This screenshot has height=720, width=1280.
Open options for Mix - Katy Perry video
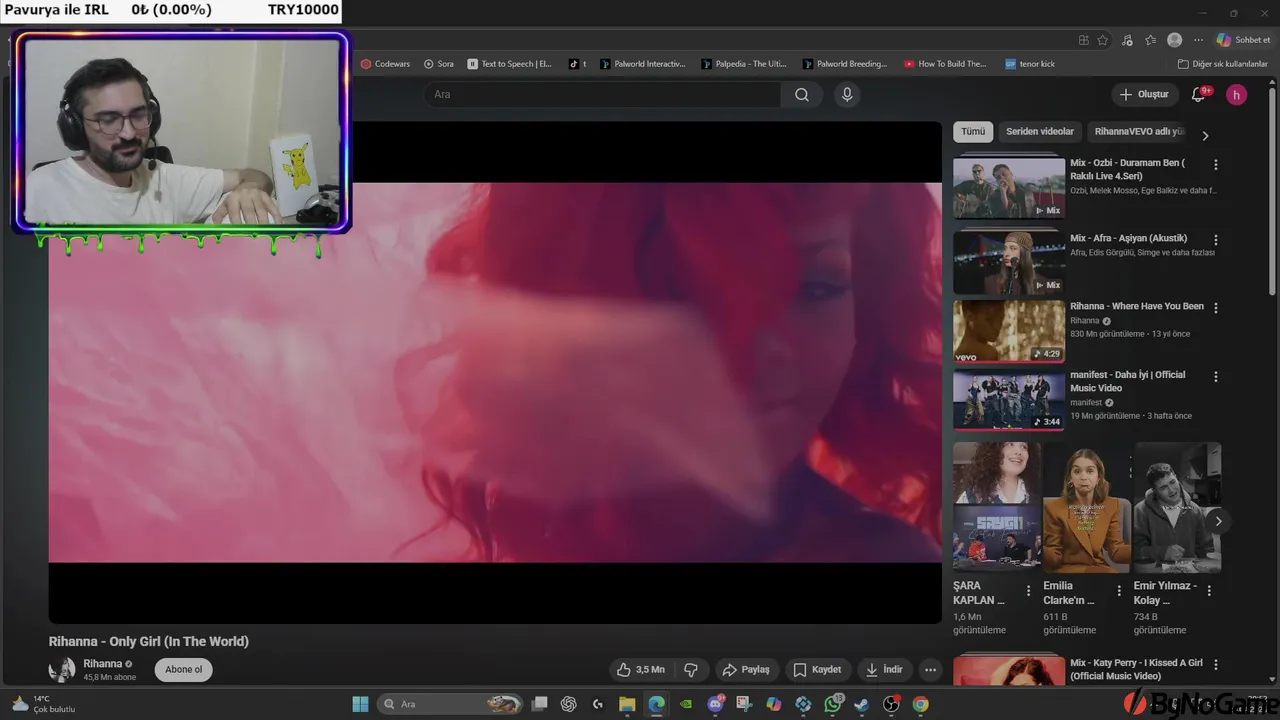click(x=1216, y=664)
